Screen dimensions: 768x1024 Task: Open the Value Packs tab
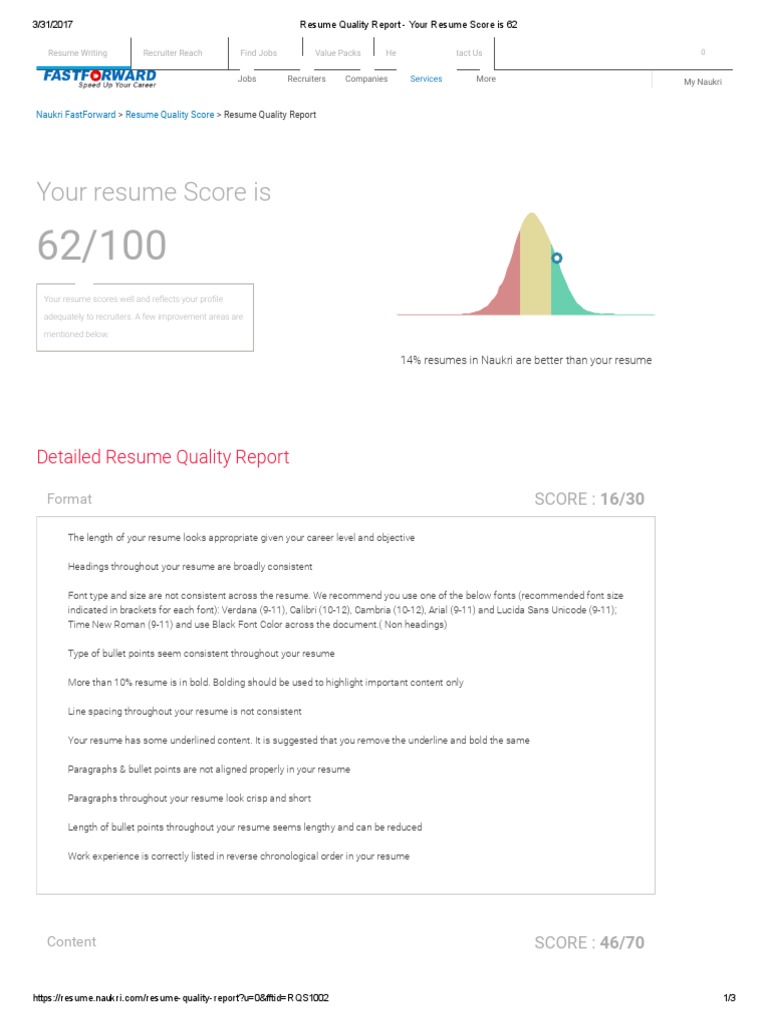[337, 53]
